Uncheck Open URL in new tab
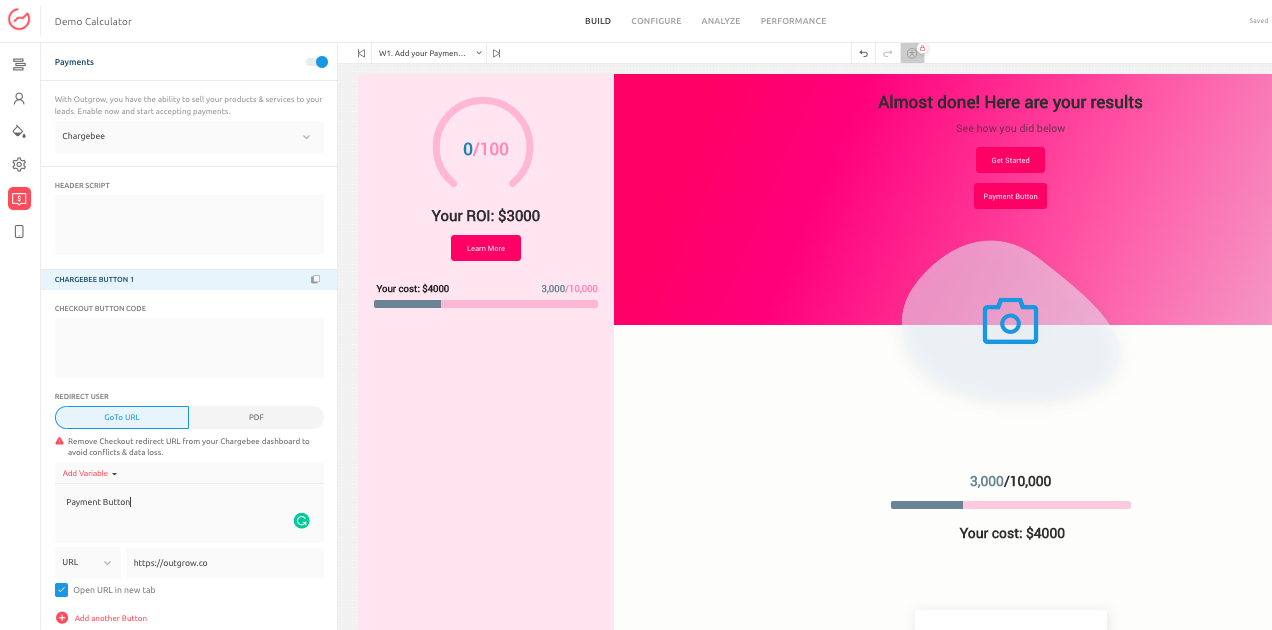The height and width of the screenshot is (630, 1272). click(x=62, y=590)
